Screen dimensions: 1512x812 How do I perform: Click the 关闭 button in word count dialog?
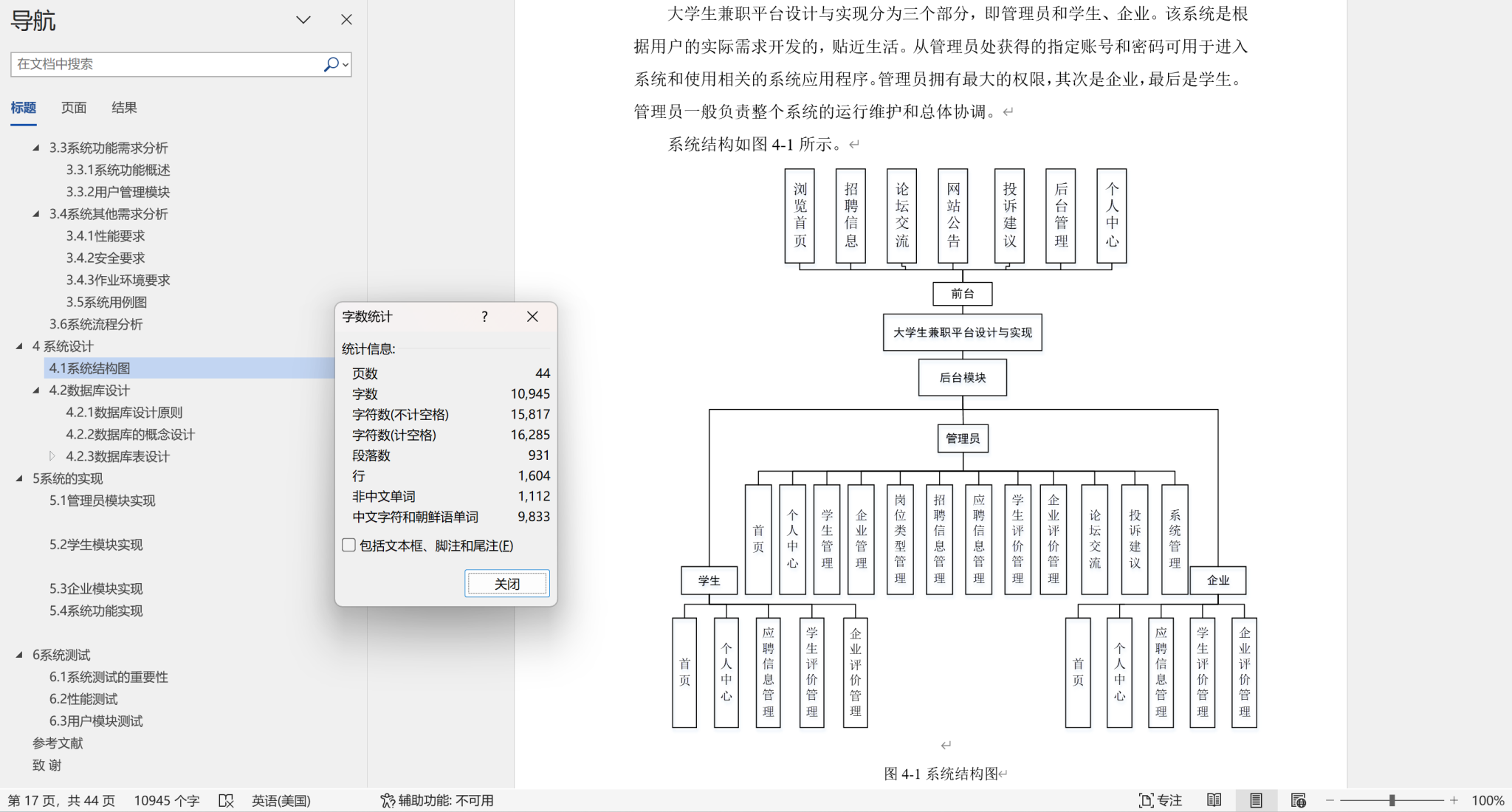tap(506, 584)
